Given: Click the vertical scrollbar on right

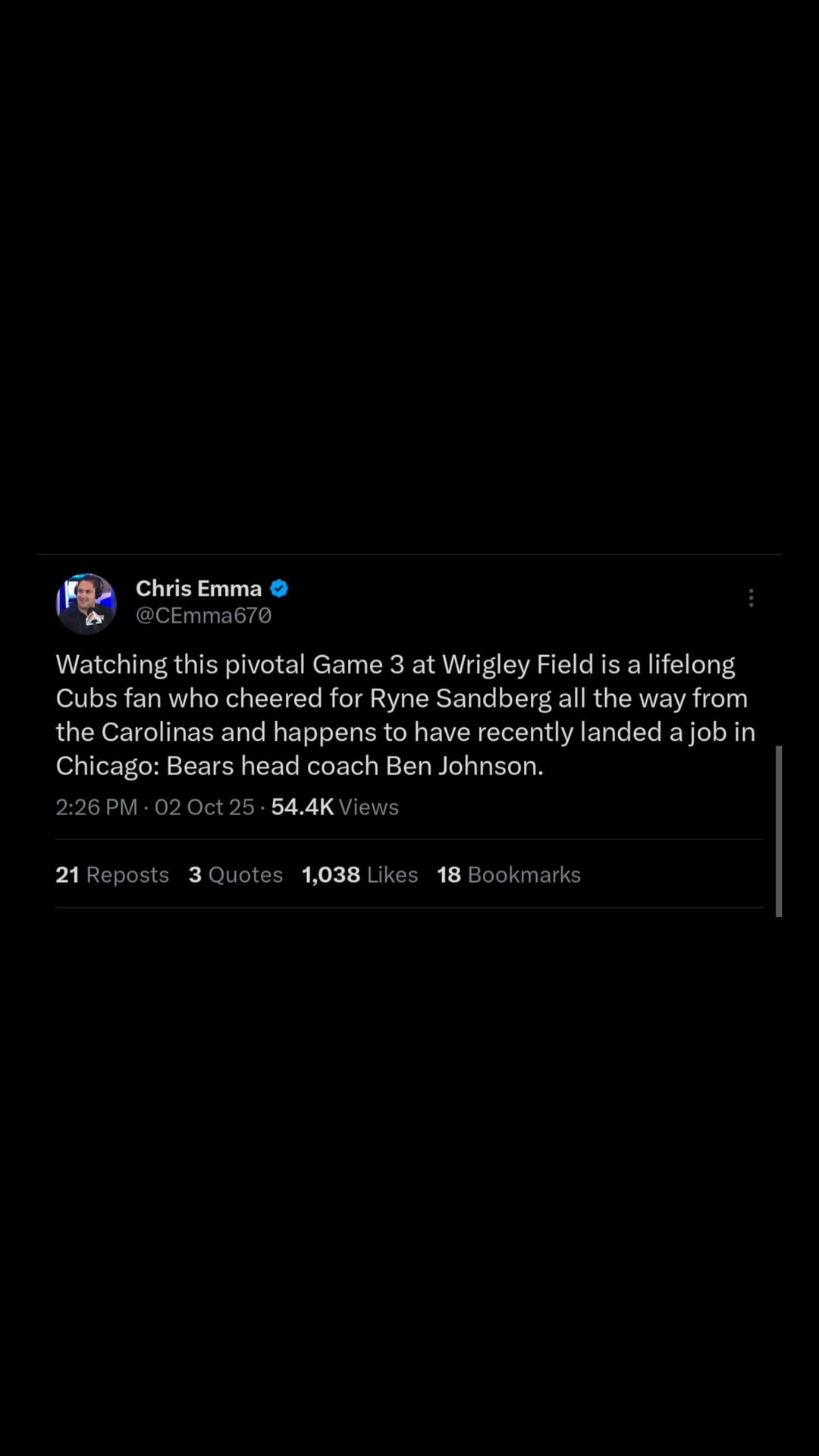Looking at the screenshot, I should [x=778, y=831].
